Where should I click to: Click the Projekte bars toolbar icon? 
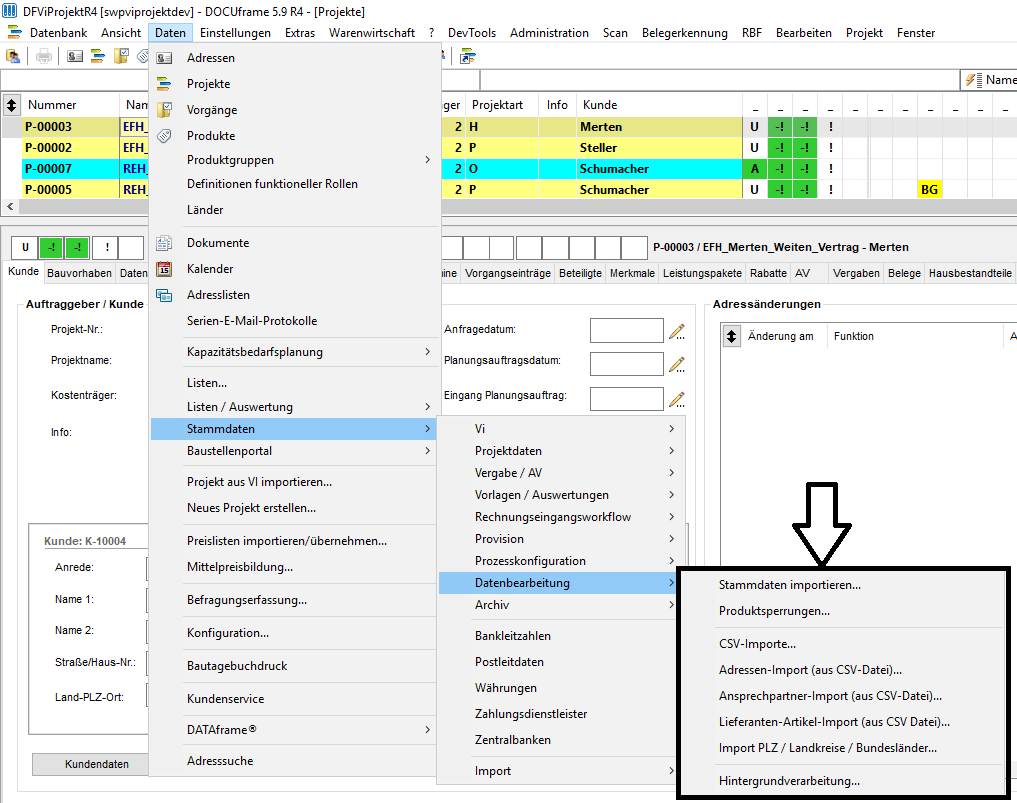pos(98,57)
